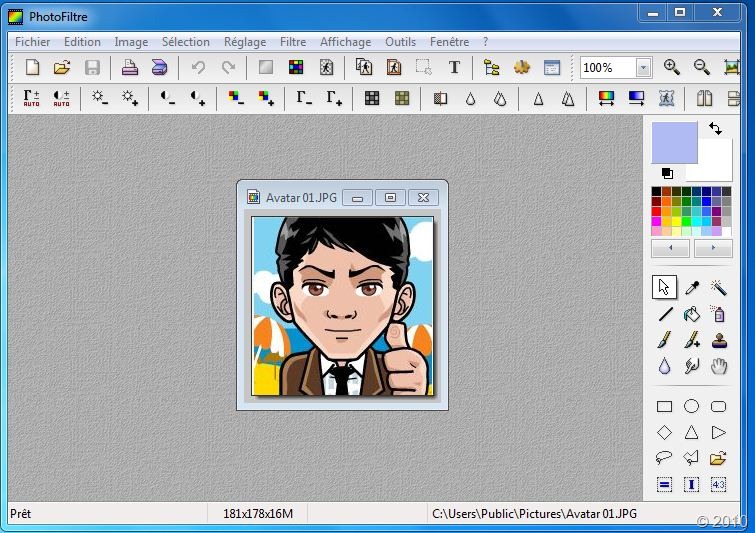This screenshot has width=755, height=533.
Task: Show next palette page arrow
Action: (713, 248)
